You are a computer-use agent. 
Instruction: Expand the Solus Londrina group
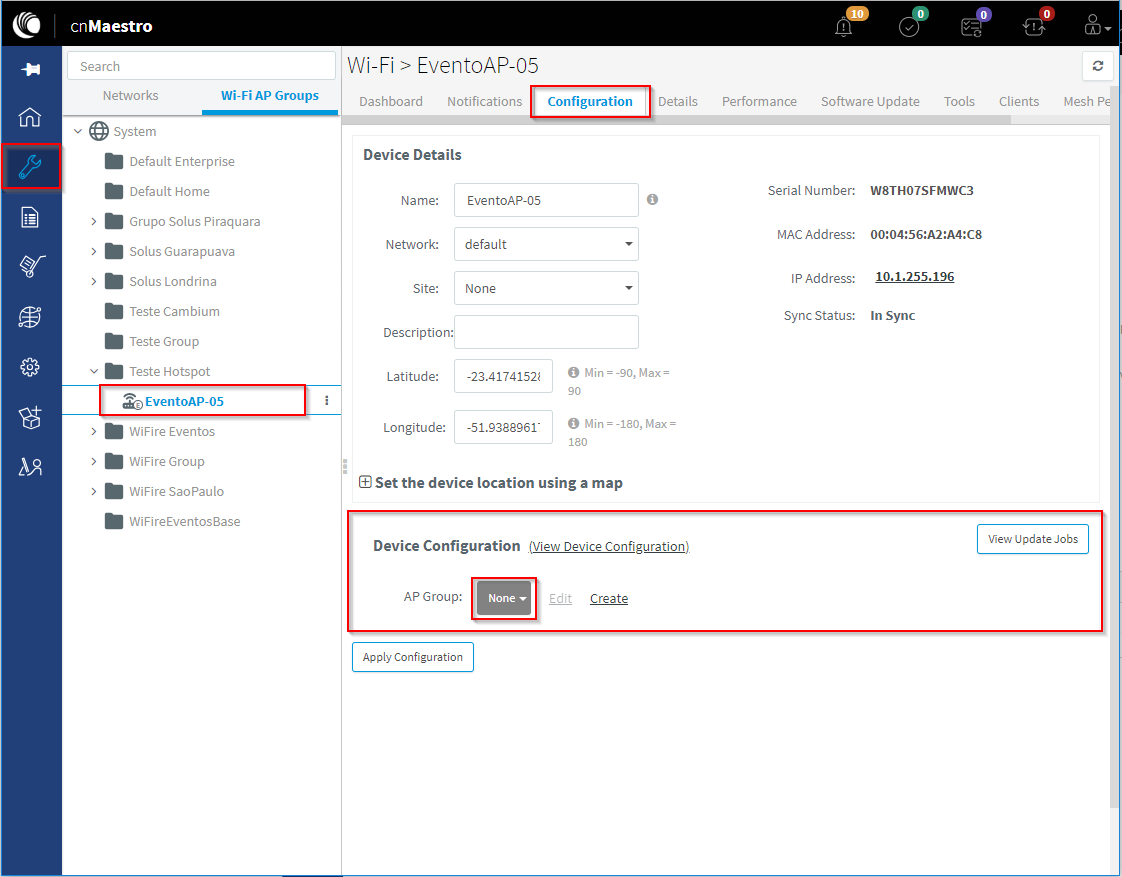tap(94, 281)
